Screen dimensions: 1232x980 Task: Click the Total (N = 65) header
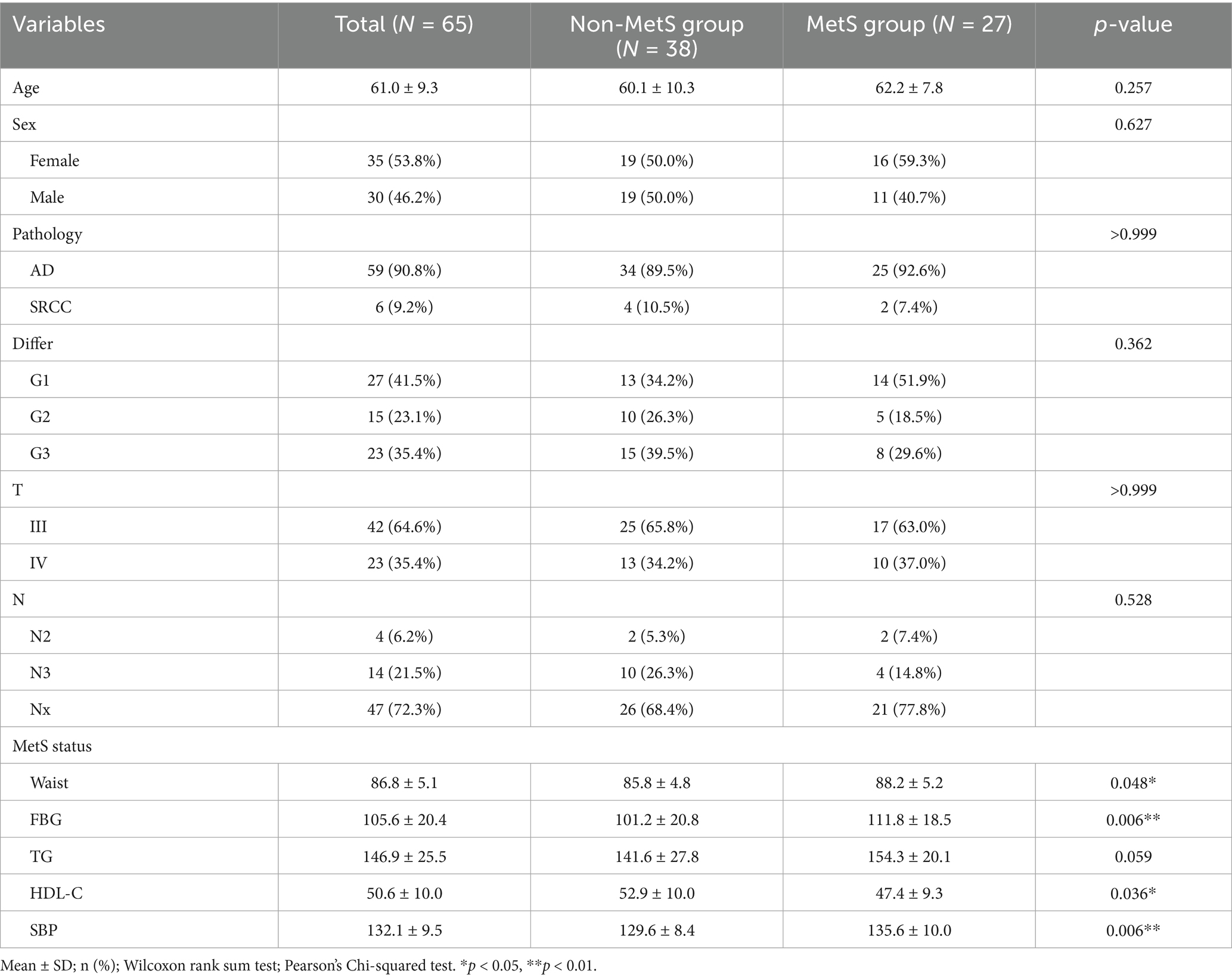coord(404,25)
